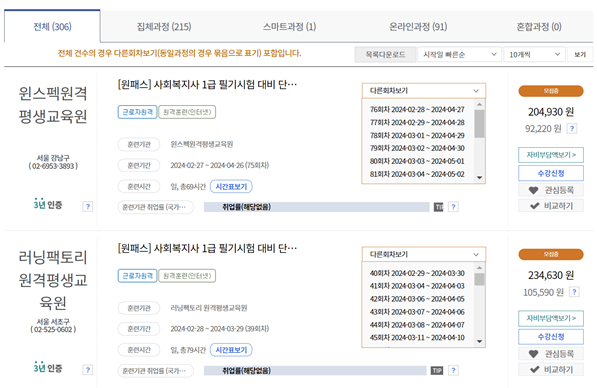Select 42회차 2024-03-06 ~ 2024-04-05 session
597x388 pixels.
[x=417, y=299]
